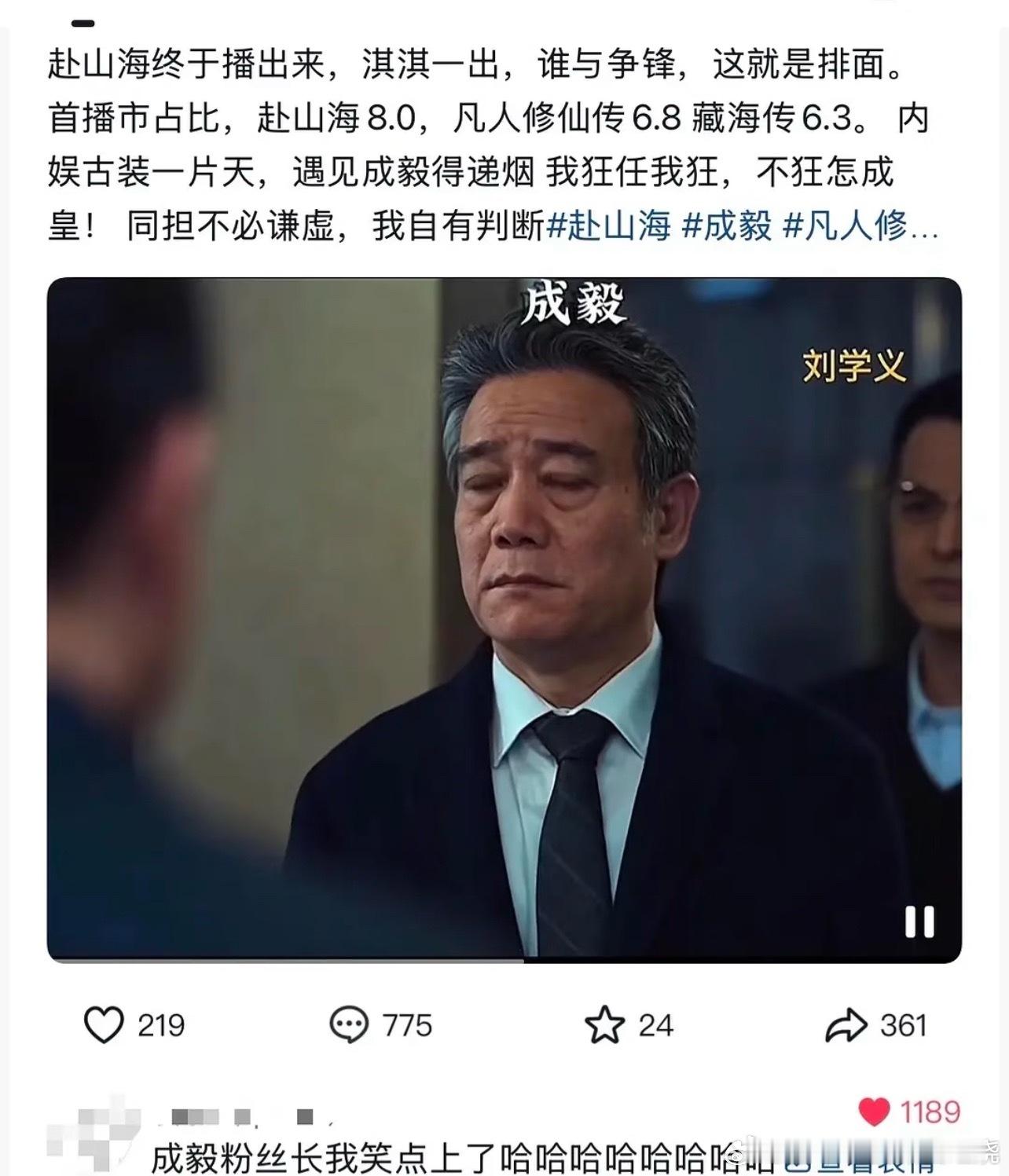Tap the small dash mark at top-left
The width and height of the screenshot is (1009, 1176).
click(83, 23)
